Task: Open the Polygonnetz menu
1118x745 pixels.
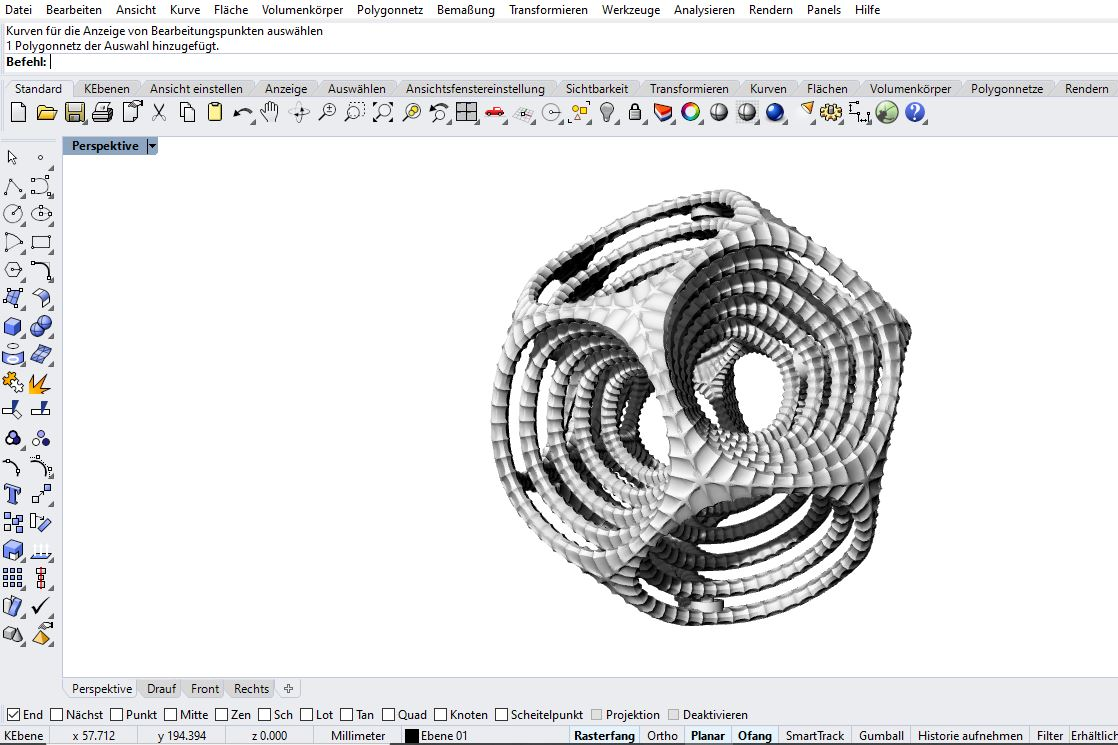Action: pos(390,10)
